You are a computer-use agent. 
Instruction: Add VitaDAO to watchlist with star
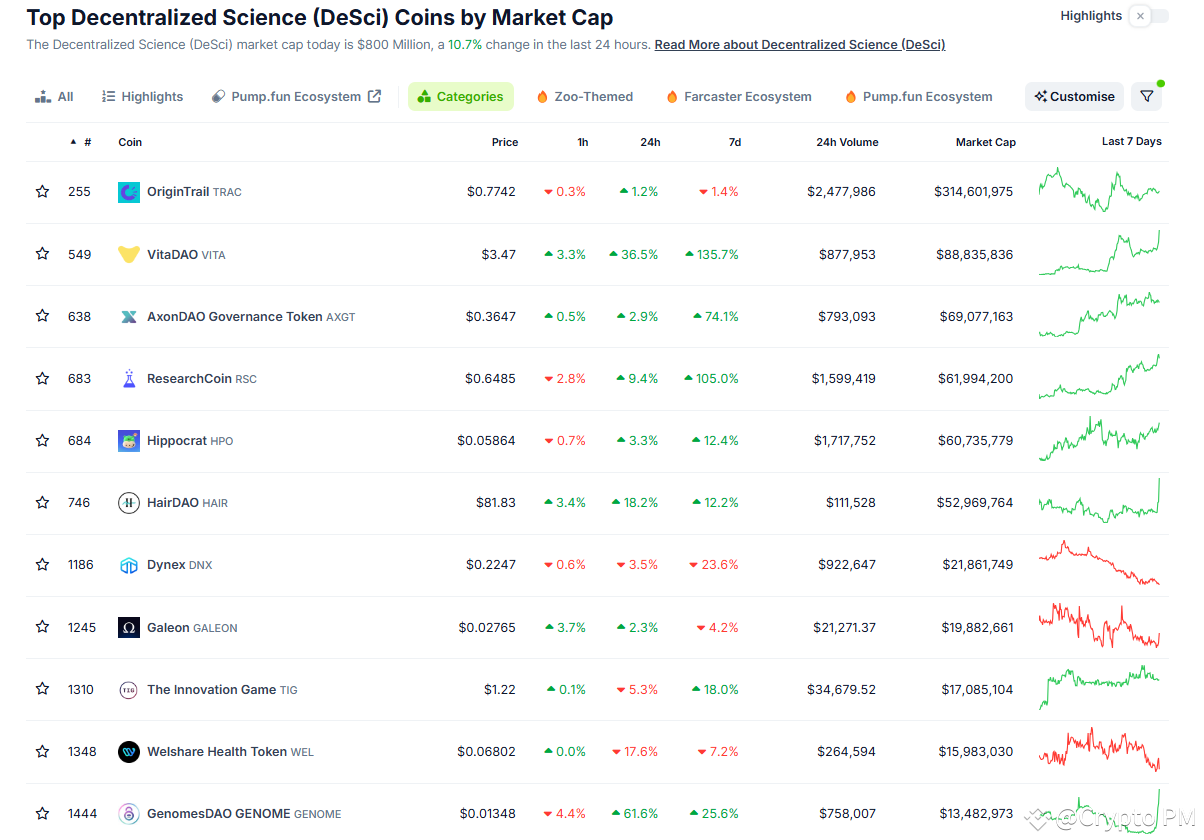42,254
